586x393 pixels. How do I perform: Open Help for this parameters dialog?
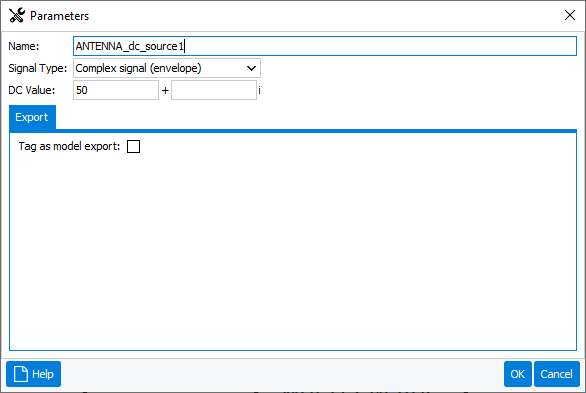[x=34, y=374]
